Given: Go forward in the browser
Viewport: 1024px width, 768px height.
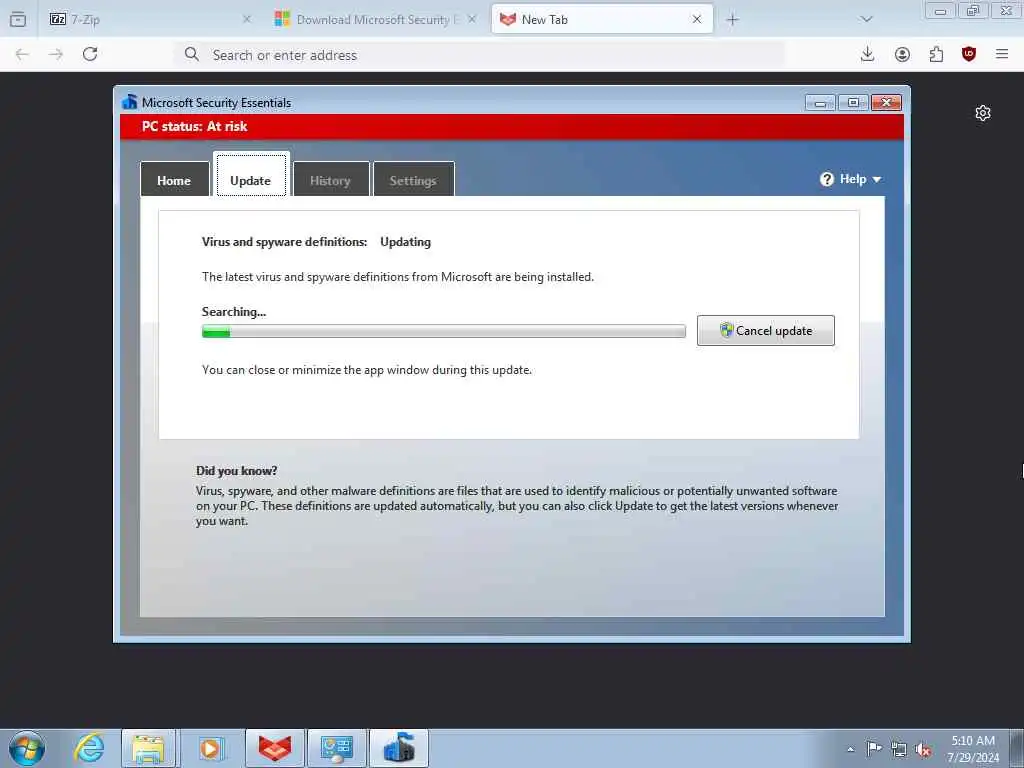Looking at the screenshot, I should tap(56, 55).
